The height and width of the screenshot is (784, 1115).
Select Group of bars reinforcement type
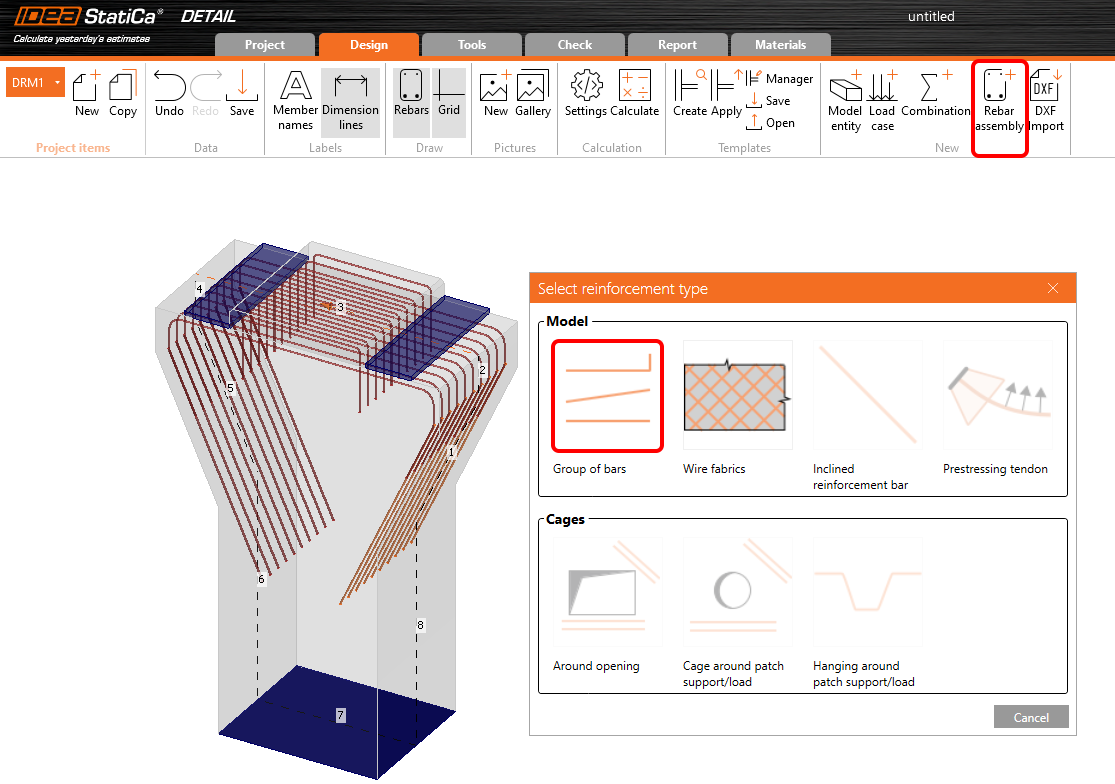coord(607,396)
